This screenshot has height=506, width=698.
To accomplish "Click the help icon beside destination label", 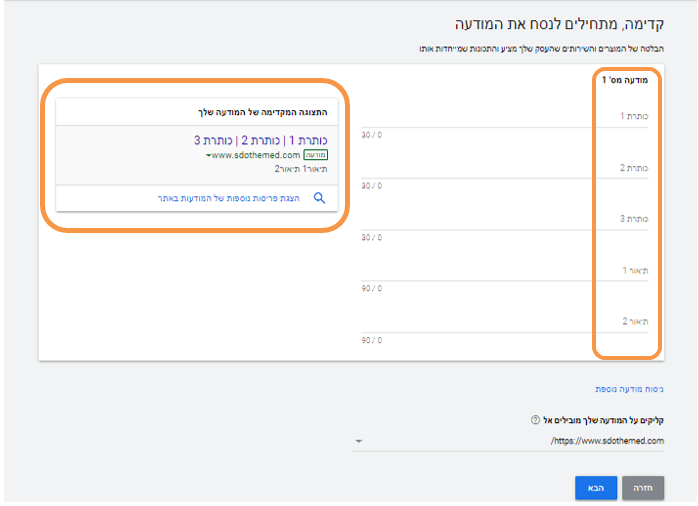I will [x=536, y=419].
